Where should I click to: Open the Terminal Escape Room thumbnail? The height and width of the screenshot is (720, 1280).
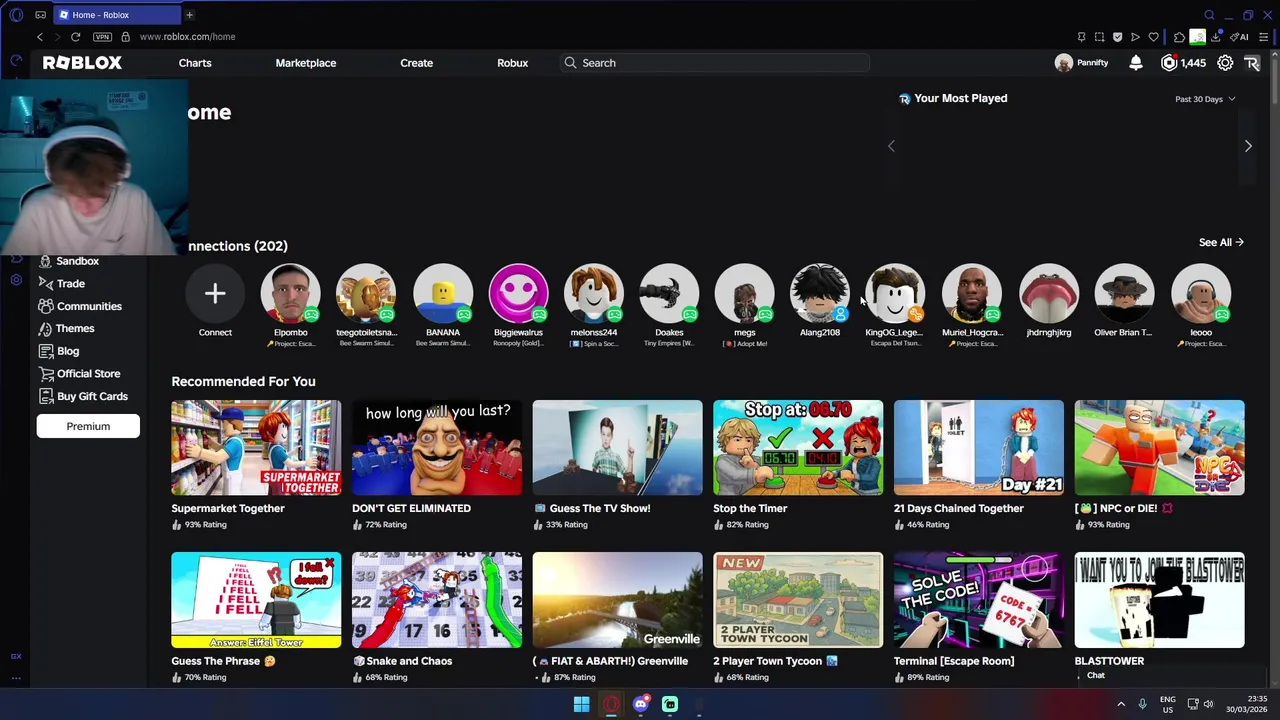pyautogui.click(x=979, y=600)
